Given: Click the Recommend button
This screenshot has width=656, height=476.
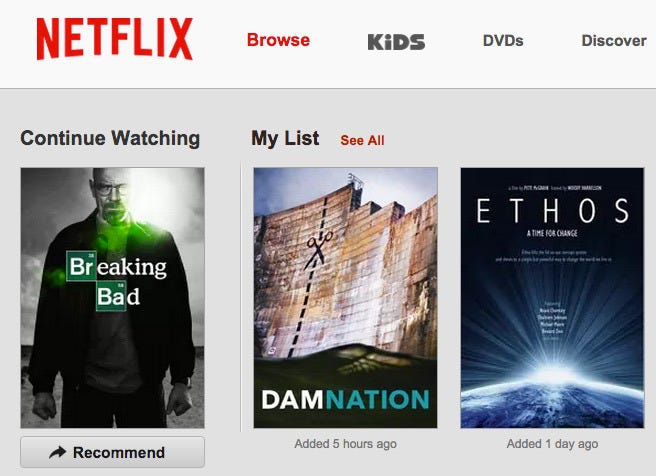Looking at the screenshot, I should 113,452.
